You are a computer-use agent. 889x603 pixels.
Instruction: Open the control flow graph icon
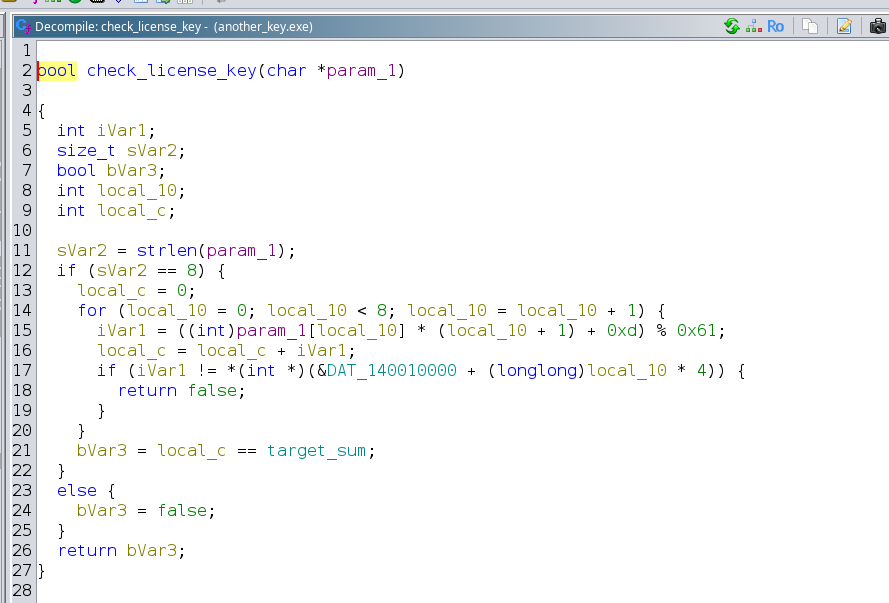click(x=753, y=26)
